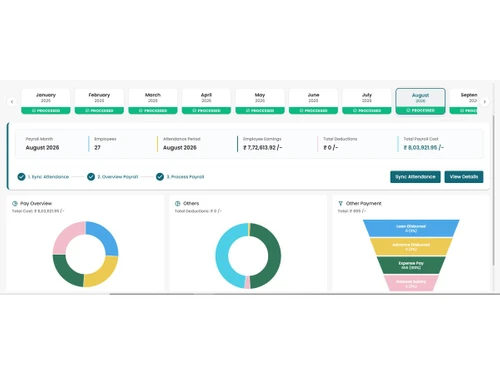The height and width of the screenshot is (375, 500).
Task: Select the May month card
Action: 260,101
